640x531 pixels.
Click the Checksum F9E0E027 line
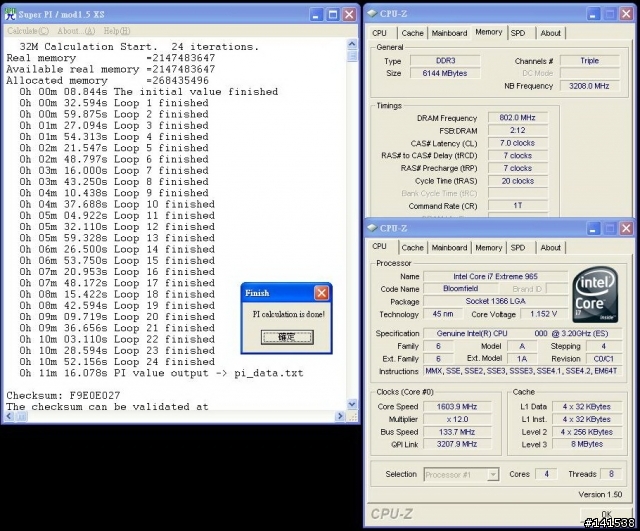pos(63,395)
